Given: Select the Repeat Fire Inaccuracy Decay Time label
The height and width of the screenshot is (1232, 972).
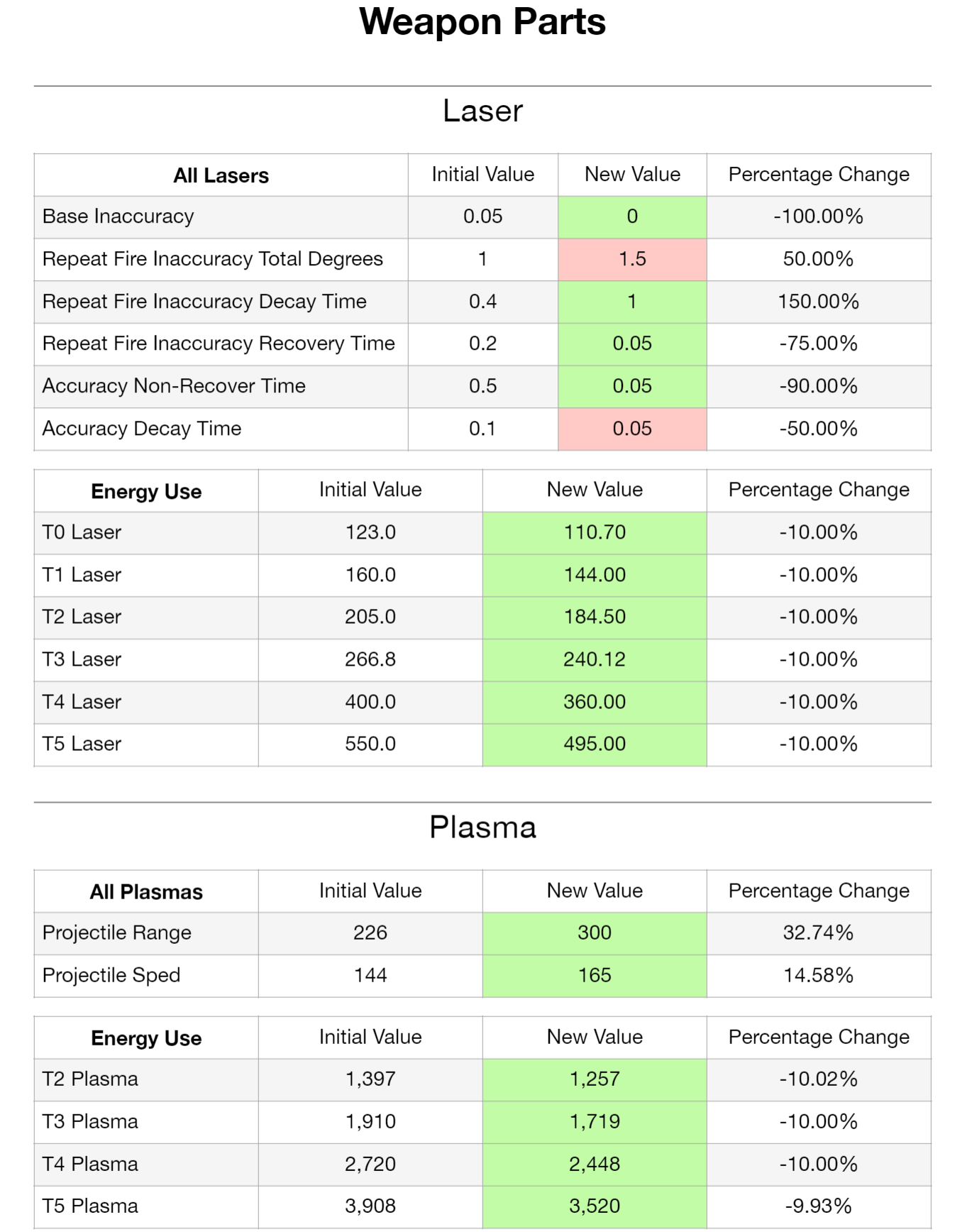Looking at the screenshot, I should [204, 302].
